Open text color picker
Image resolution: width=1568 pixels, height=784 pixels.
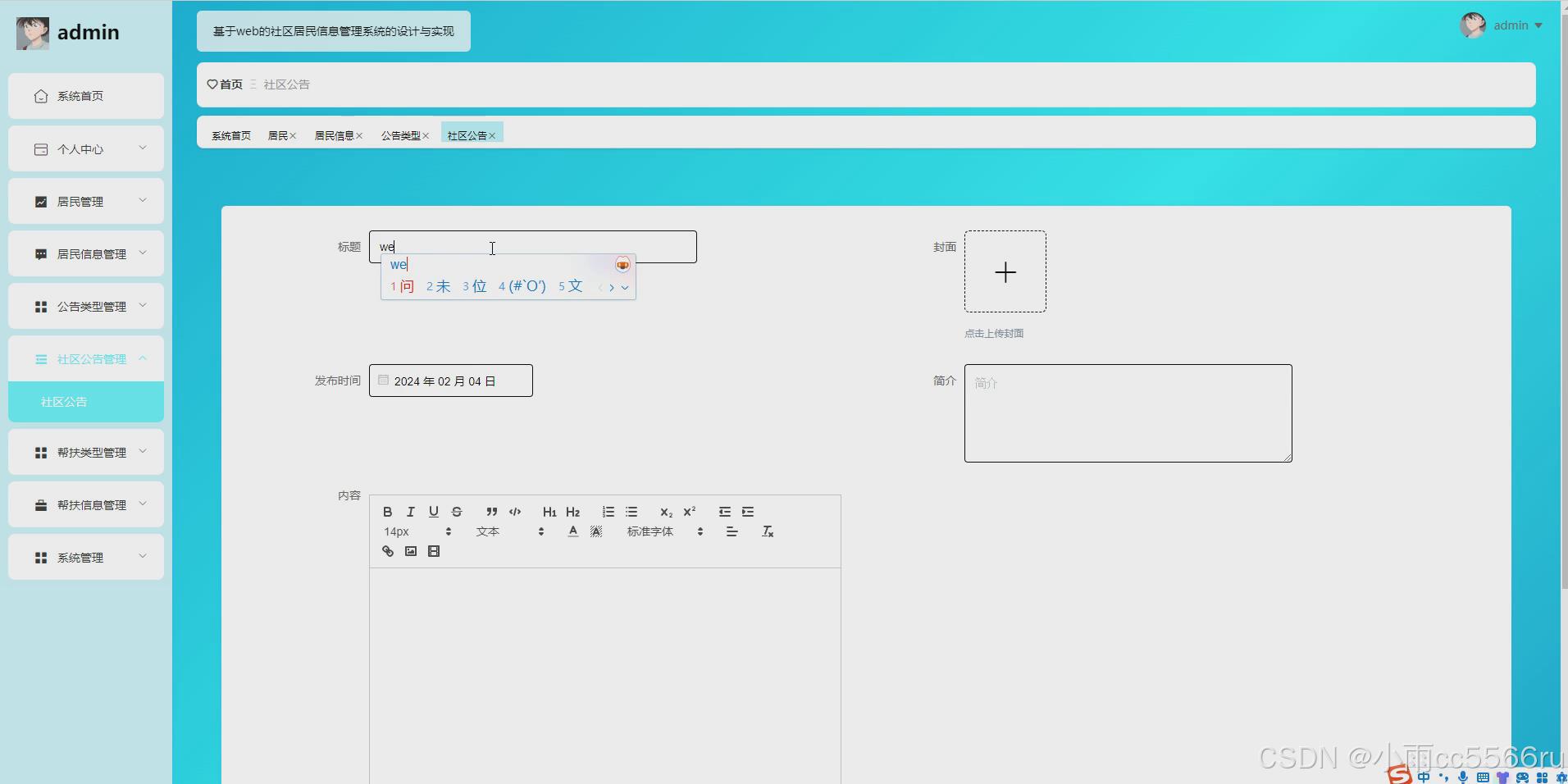point(572,531)
